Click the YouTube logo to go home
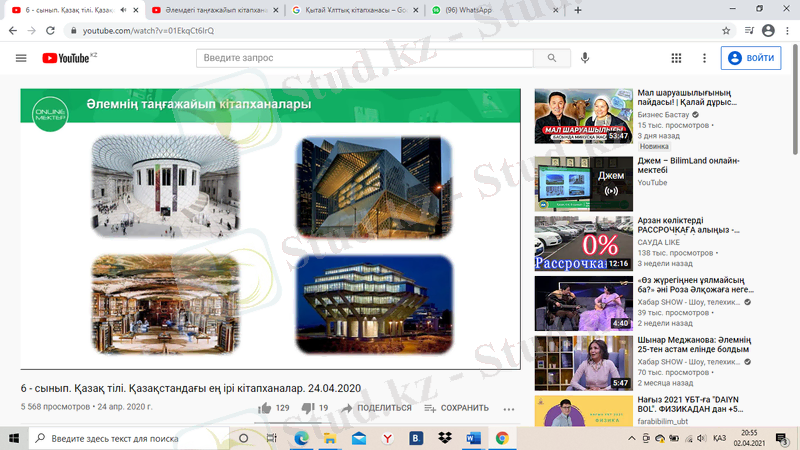800x450 pixels. [66, 58]
